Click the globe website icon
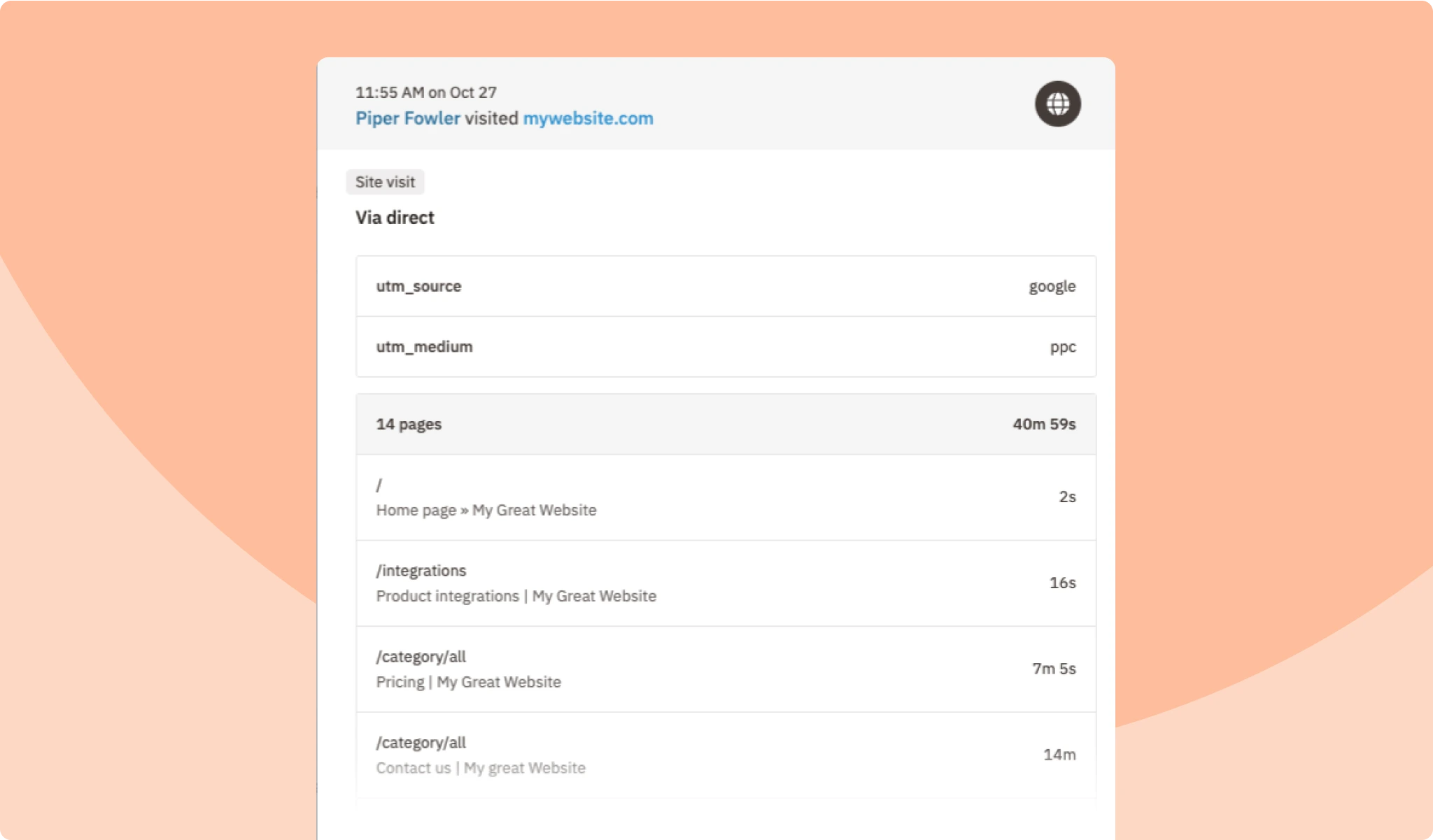 click(1057, 104)
